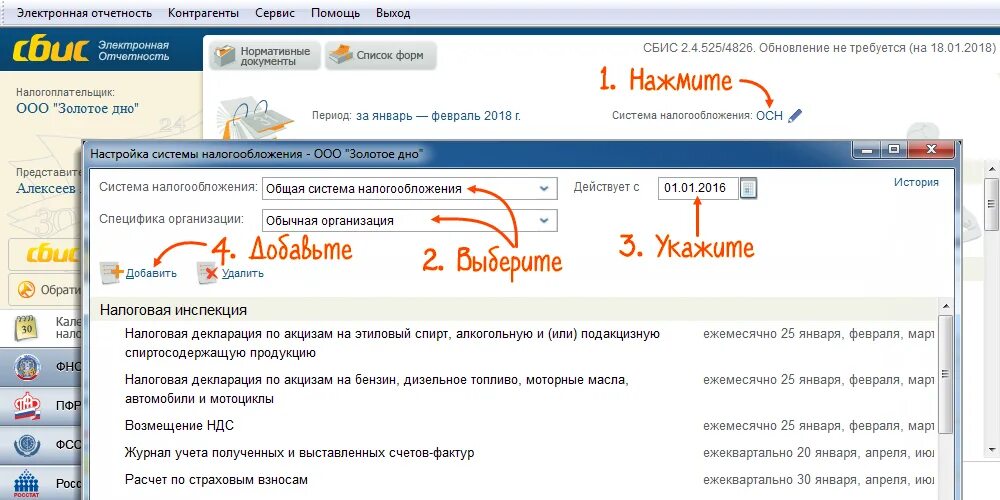Click the Действует с date field
The width and height of the screenshot is (1000, 500).
pyautogui.click(x=698, y=188)
